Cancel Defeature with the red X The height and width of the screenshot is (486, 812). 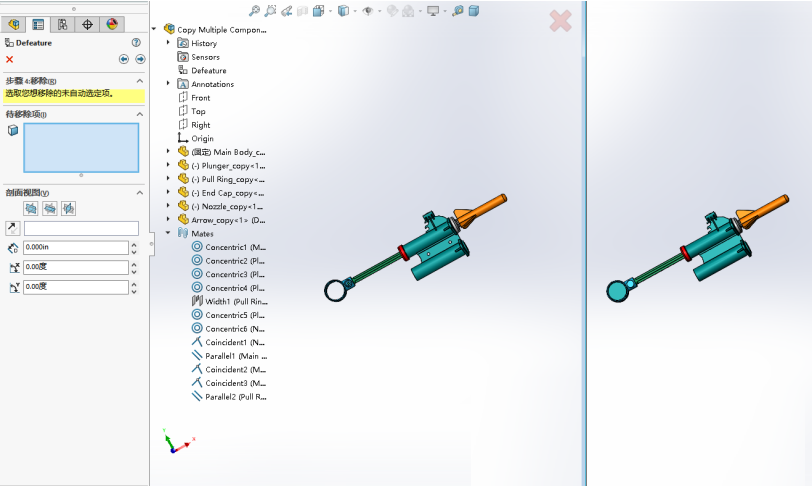pyautogui.click(x=10, y=60)
